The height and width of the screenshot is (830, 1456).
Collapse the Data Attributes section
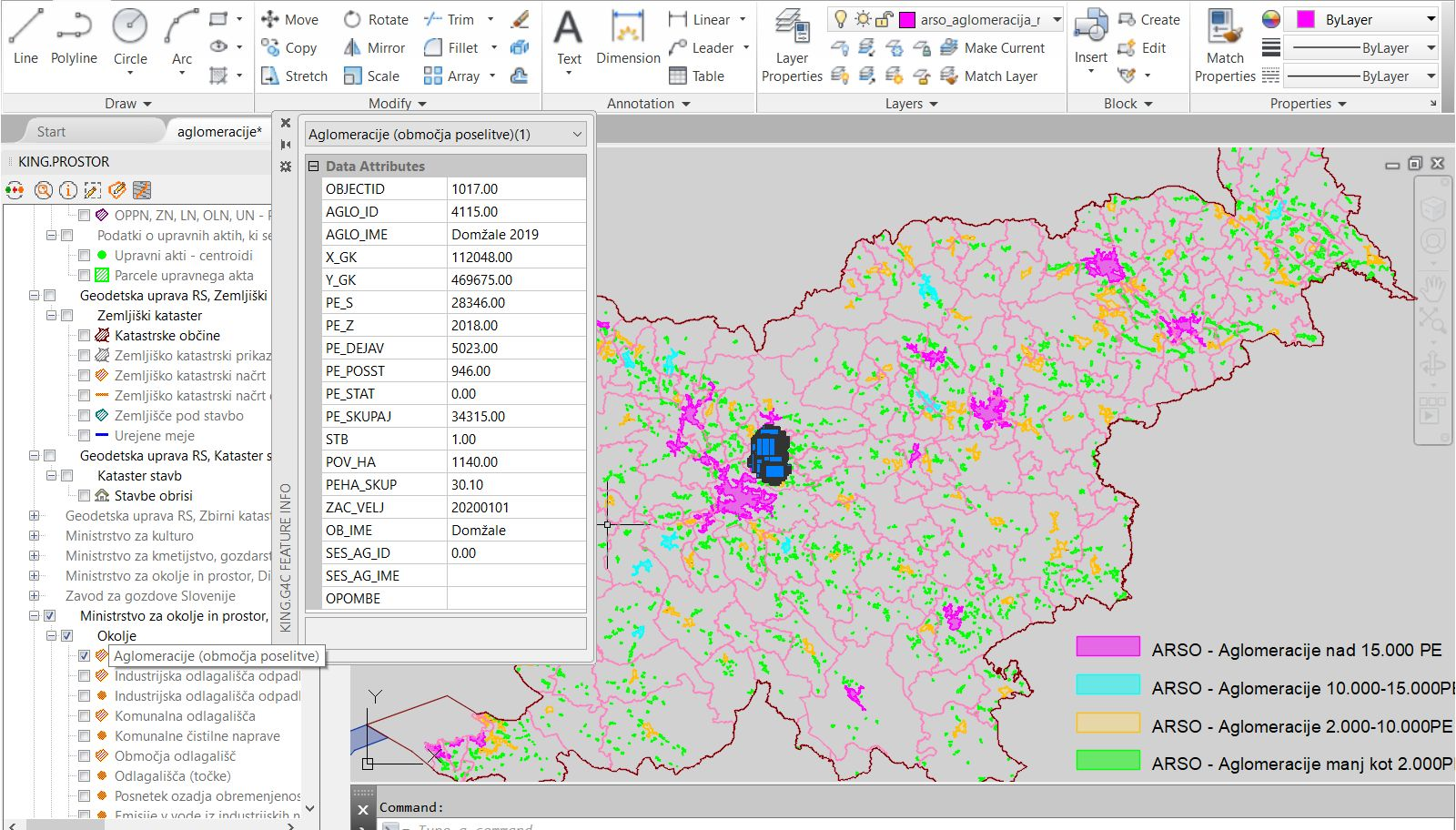(313, 167)
